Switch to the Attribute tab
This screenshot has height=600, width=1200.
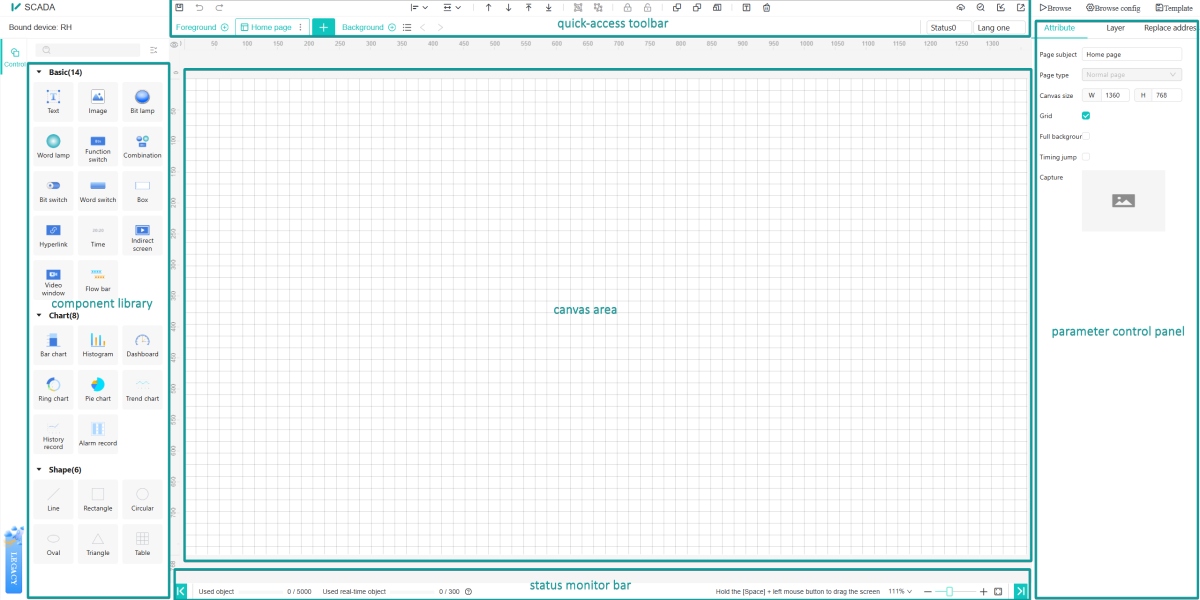click(x=1059, y=28)
